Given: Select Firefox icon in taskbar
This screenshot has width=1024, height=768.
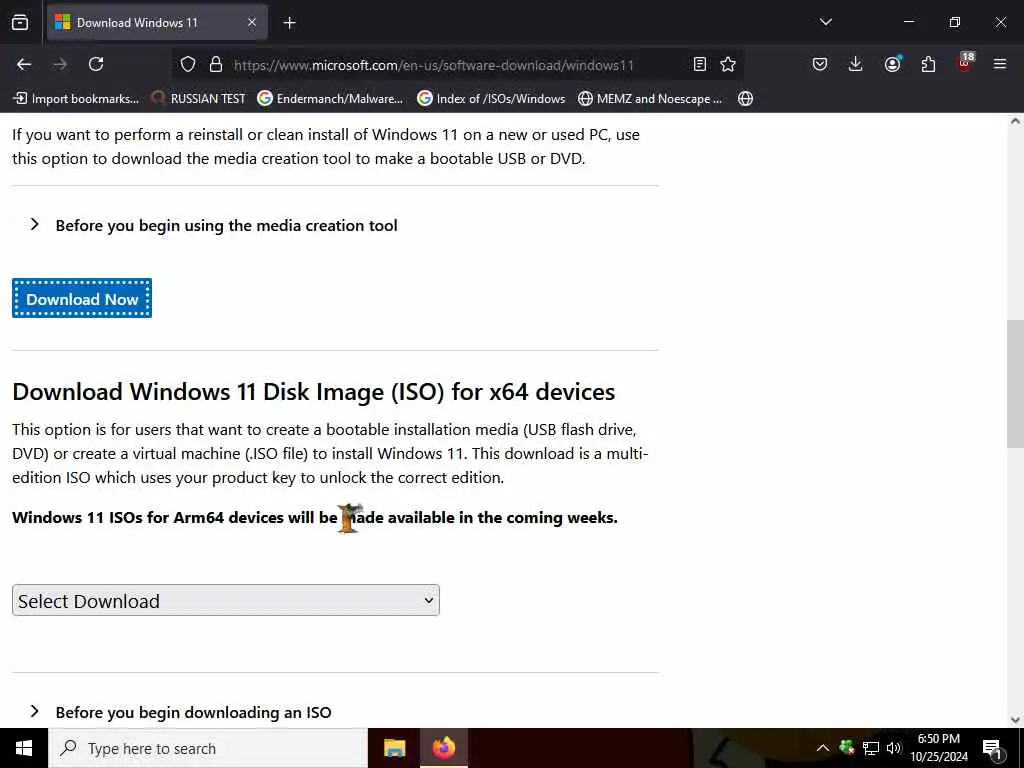Looking at the screenshot, I should (443, 748).
